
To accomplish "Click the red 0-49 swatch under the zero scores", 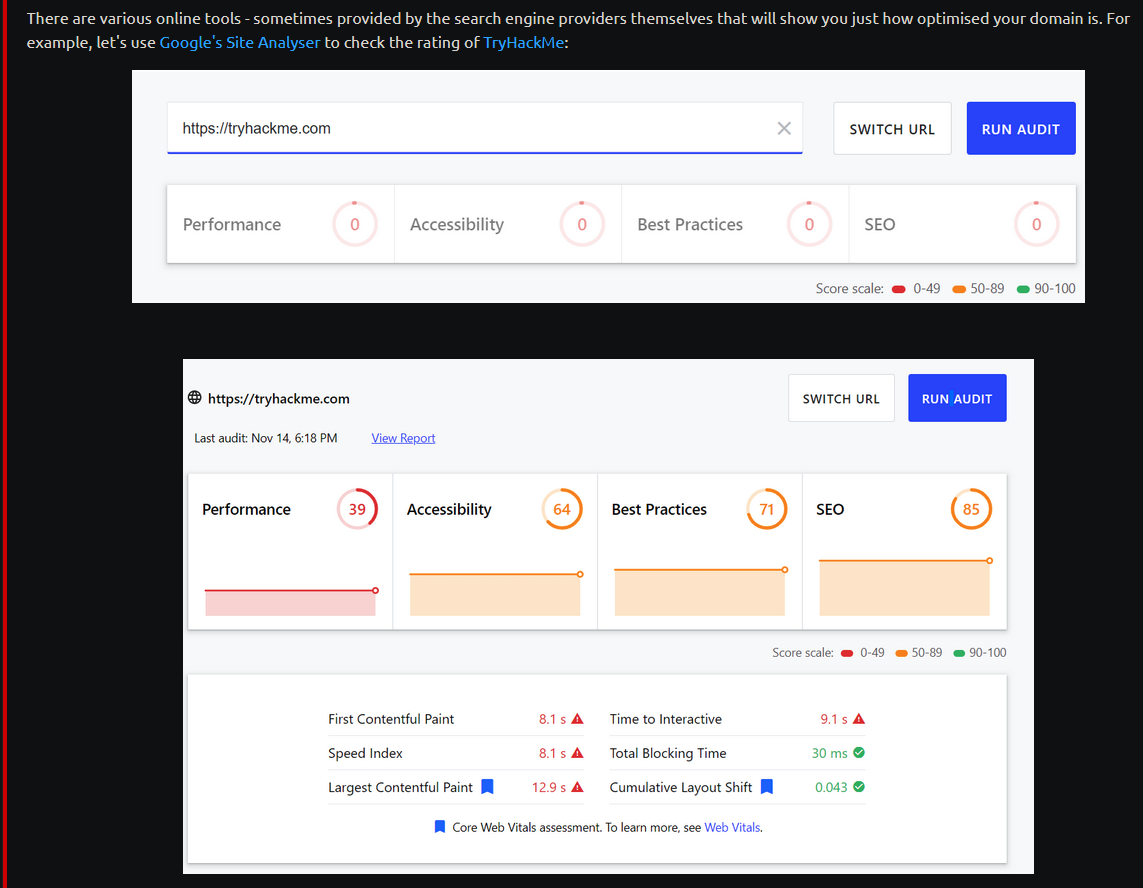I will pyautogui.click(x=899, y=289).
